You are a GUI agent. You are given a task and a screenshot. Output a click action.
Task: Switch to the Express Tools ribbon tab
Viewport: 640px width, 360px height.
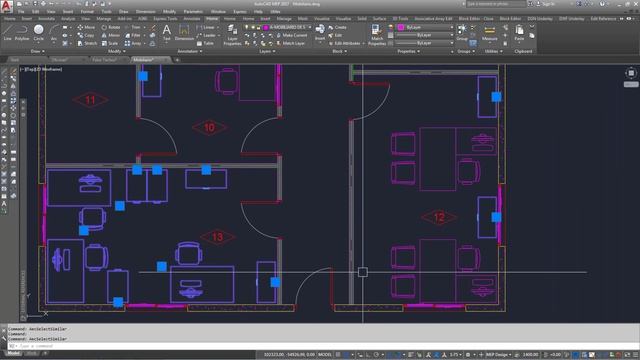tap(165, 19)
